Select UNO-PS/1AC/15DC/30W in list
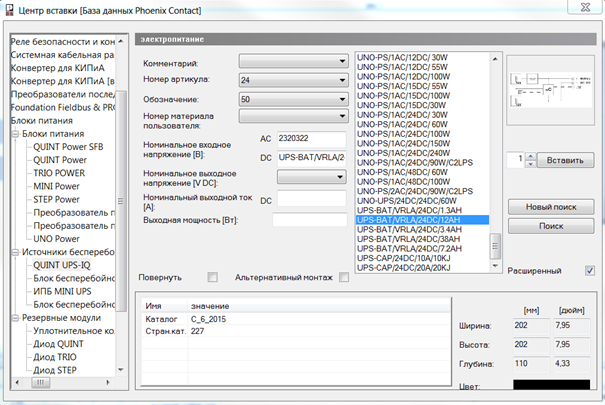Viewport: 605px width, 405px height. [x=401, y=105]
